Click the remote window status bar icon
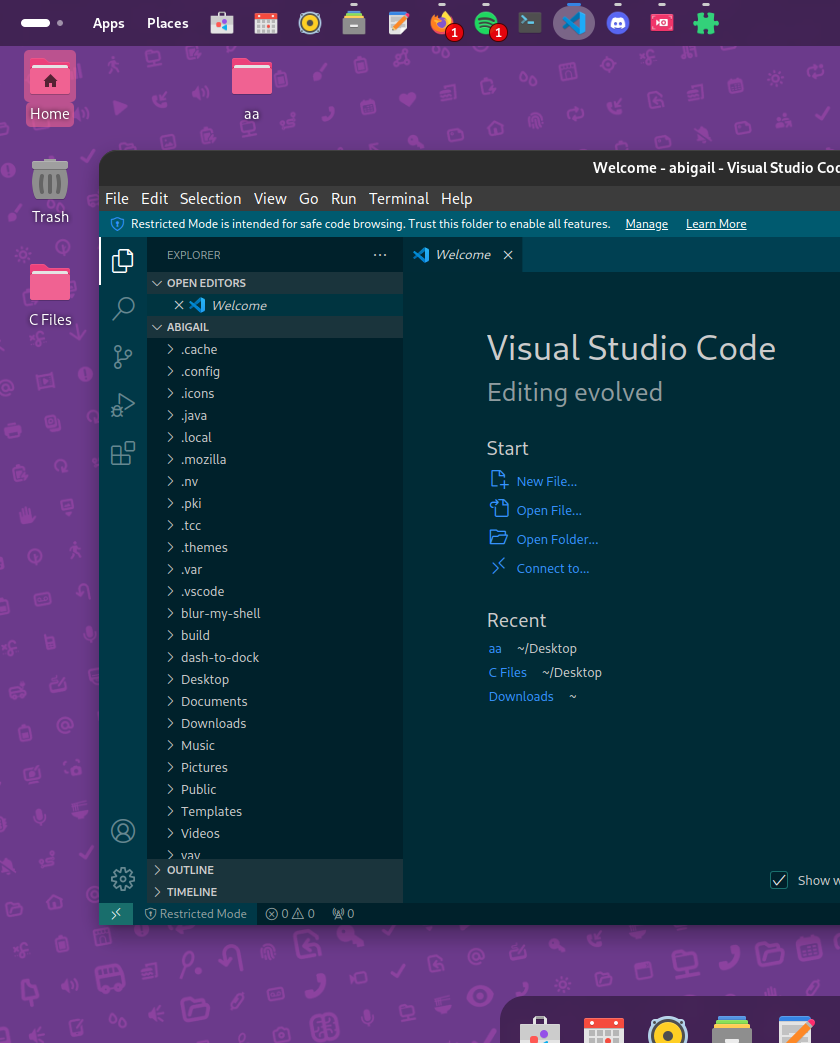Screen dimensions: 840x1043 [116, 914]
